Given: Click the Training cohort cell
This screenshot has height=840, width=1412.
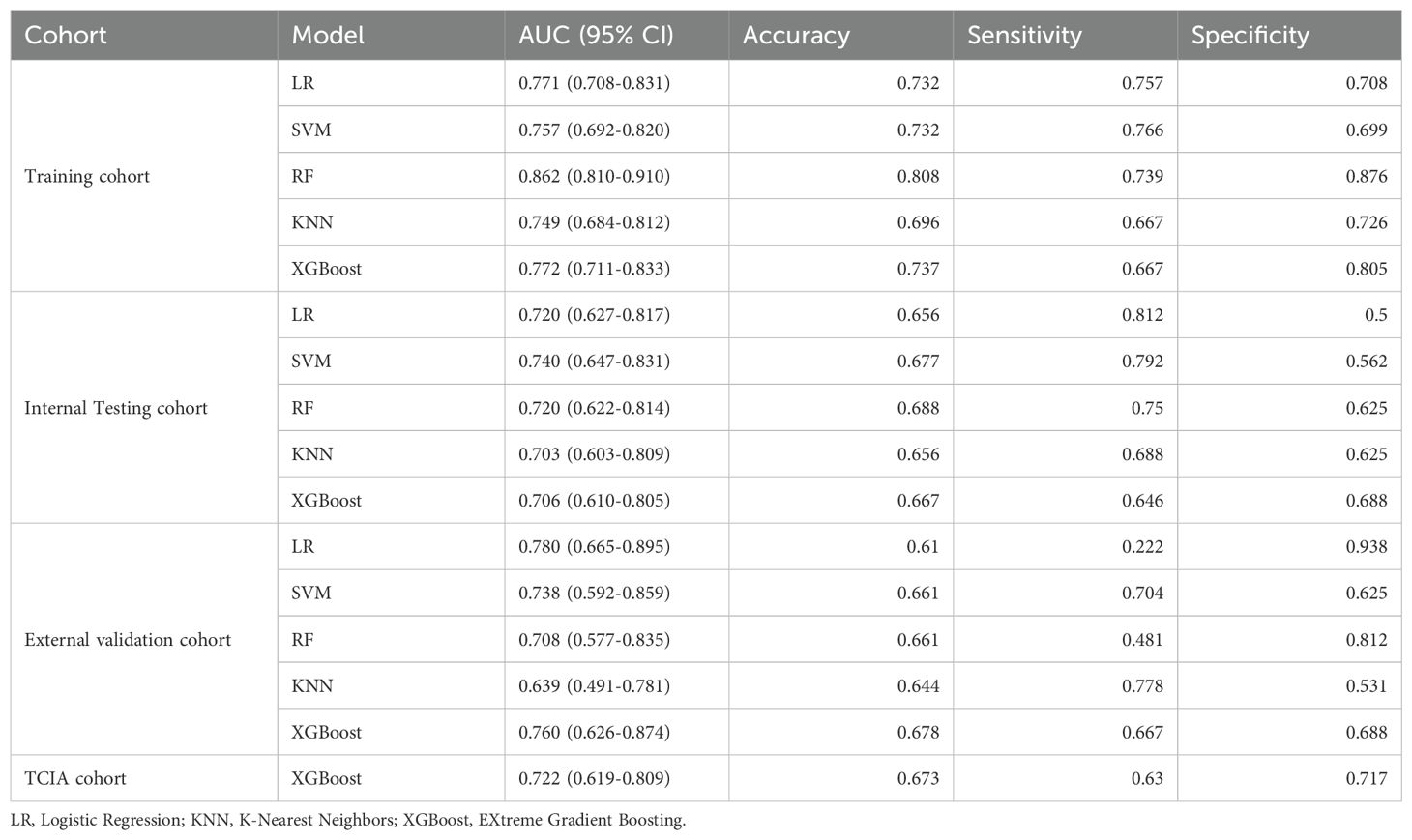Looking at the screenshot, I should (x=87, y=177).
